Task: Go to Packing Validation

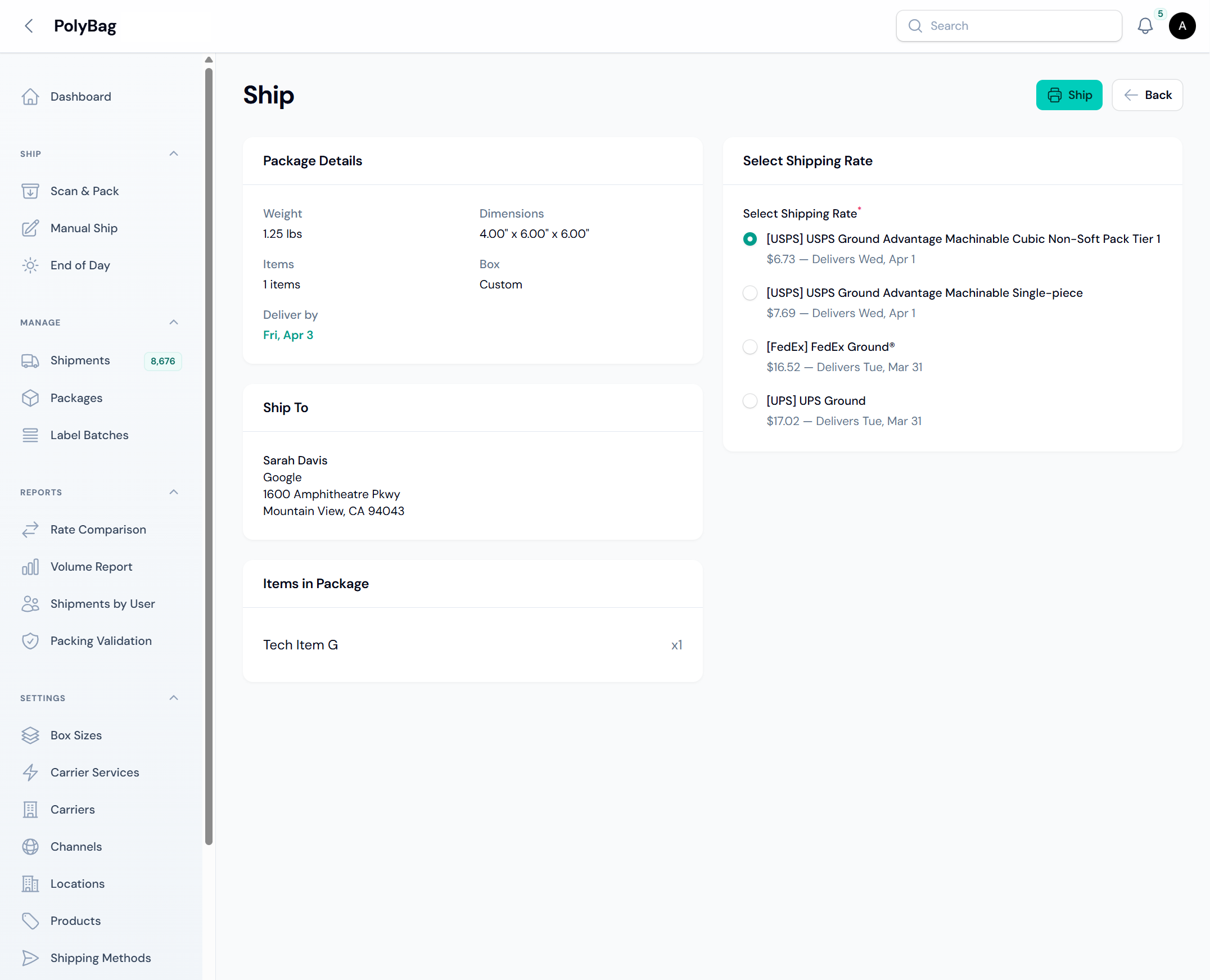Action: (x=101, y=641)
